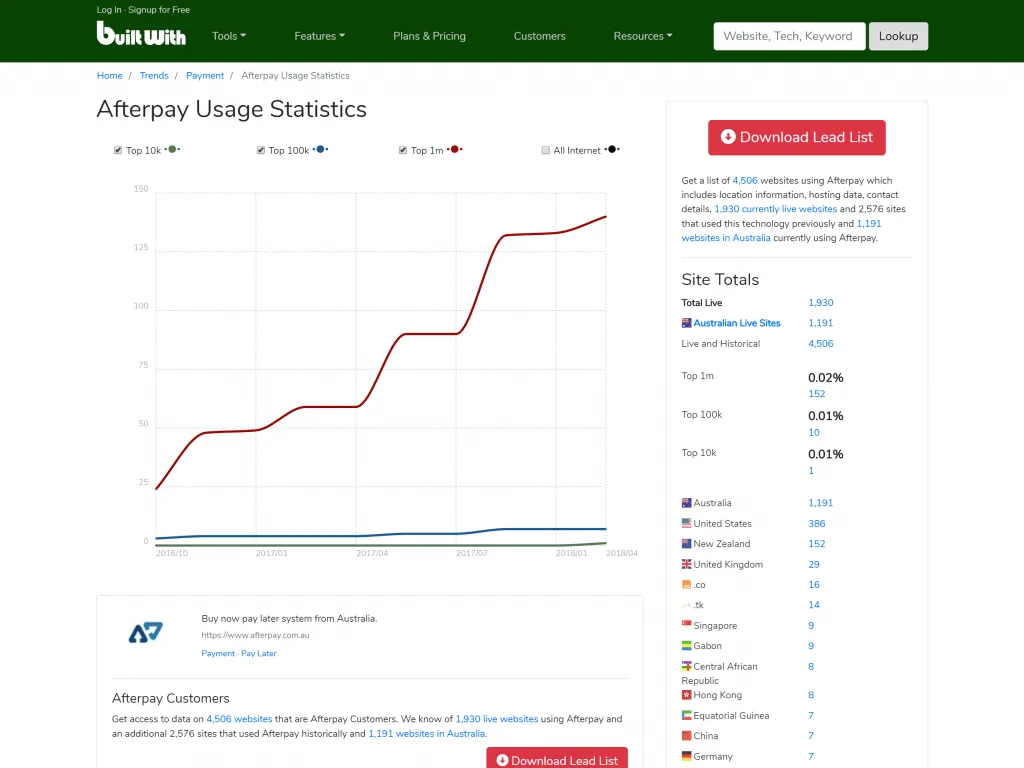Screen dimensions: 1024x768
Task: Expand the Resources dropdown
Action: click(642, 36)
